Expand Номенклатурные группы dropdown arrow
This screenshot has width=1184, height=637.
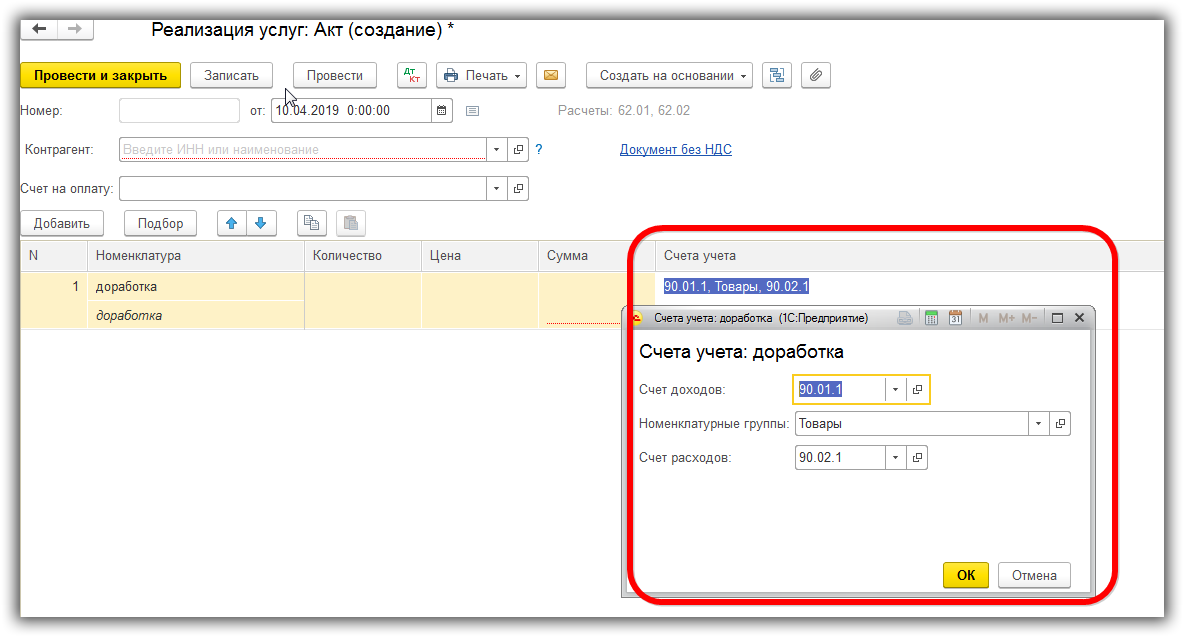[1038, 423]
